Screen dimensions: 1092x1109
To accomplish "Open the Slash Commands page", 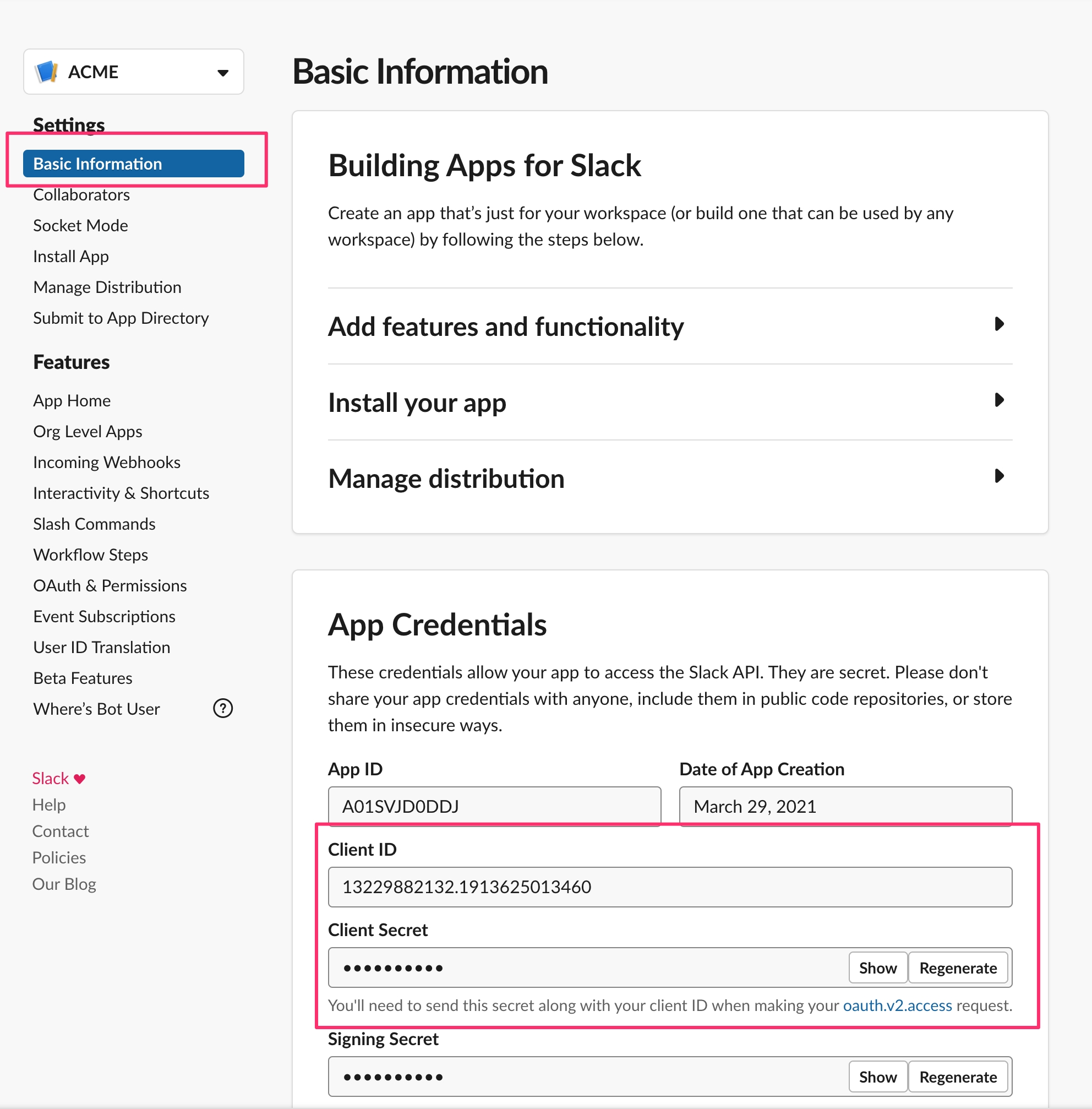I will pyautogui.click(x=94, y=524).
